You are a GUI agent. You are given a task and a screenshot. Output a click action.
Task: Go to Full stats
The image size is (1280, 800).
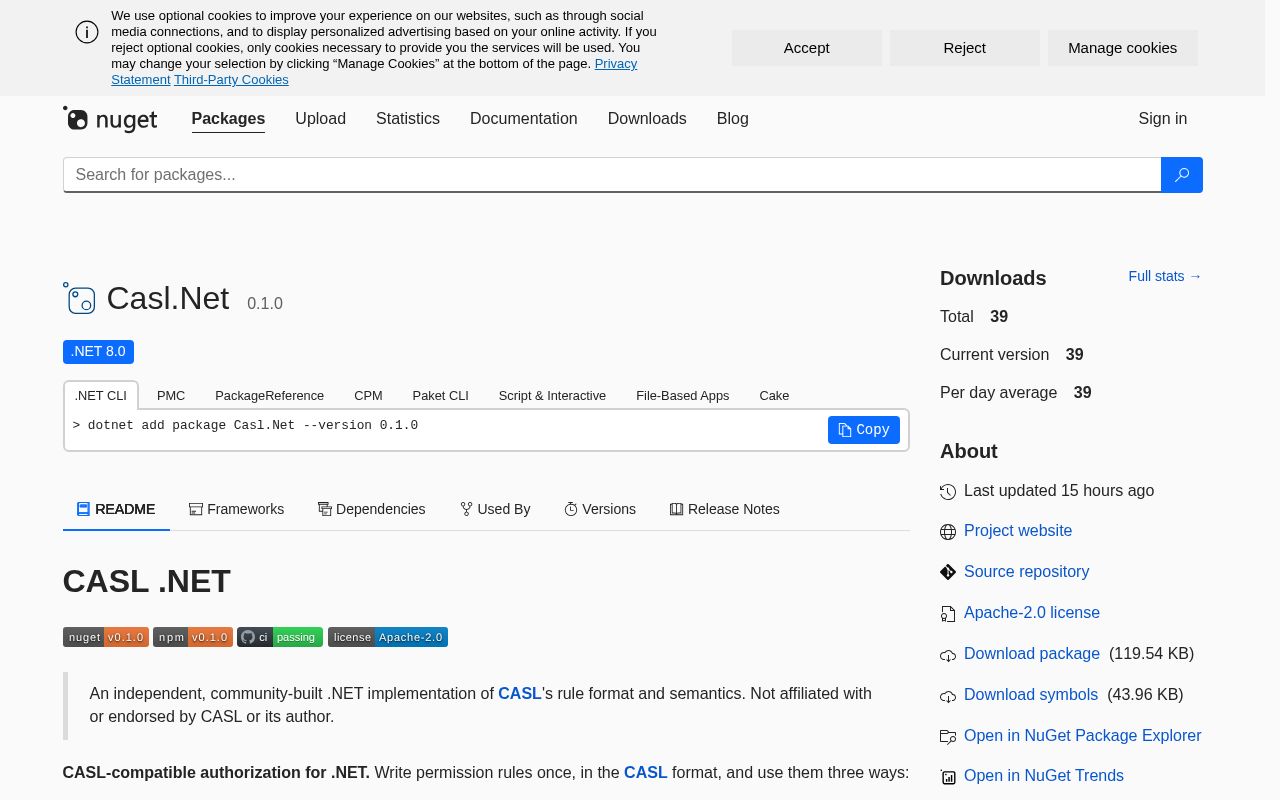coord(1165,276)
